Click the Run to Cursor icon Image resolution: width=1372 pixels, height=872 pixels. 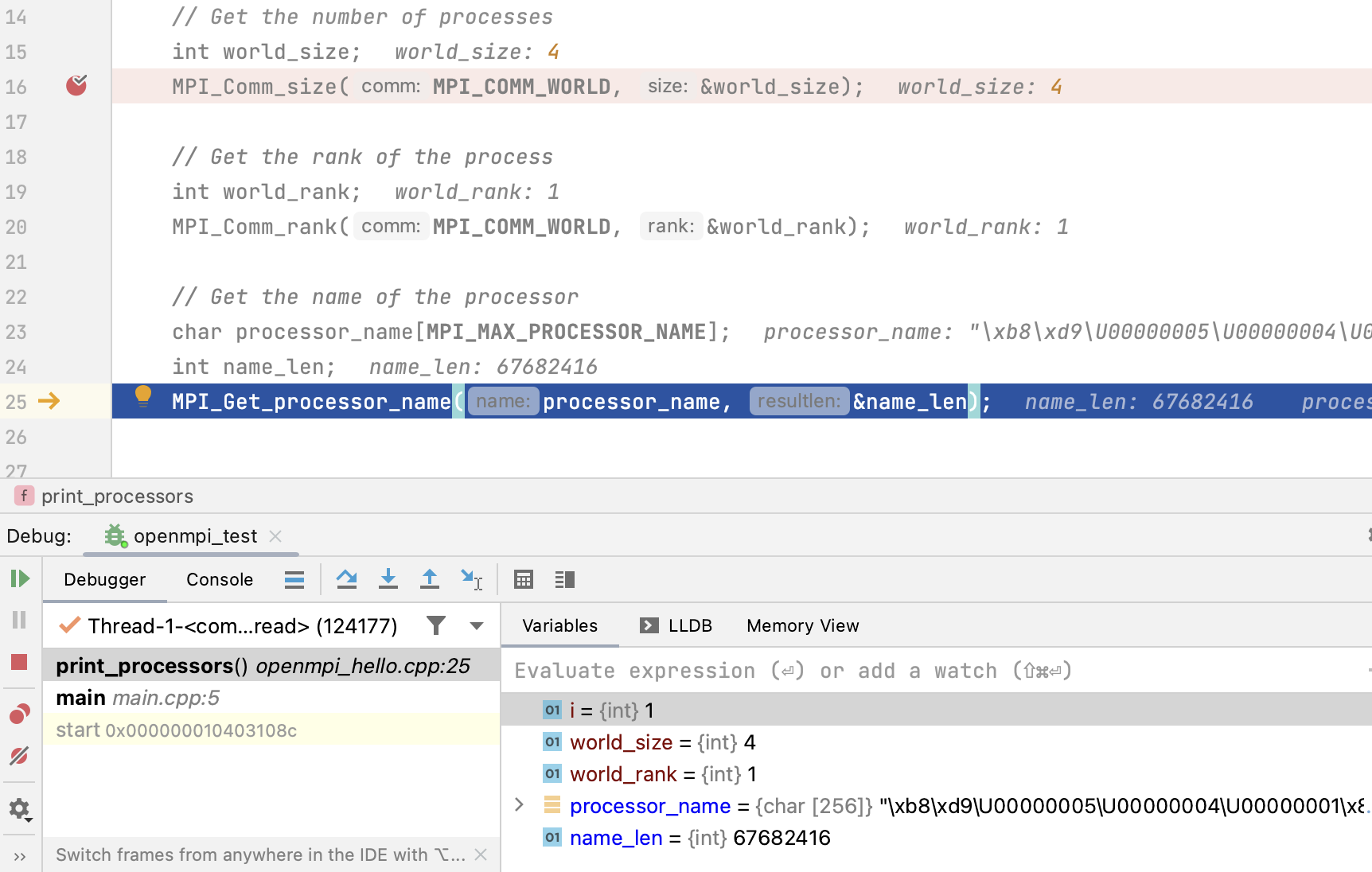tap(471, 579)
